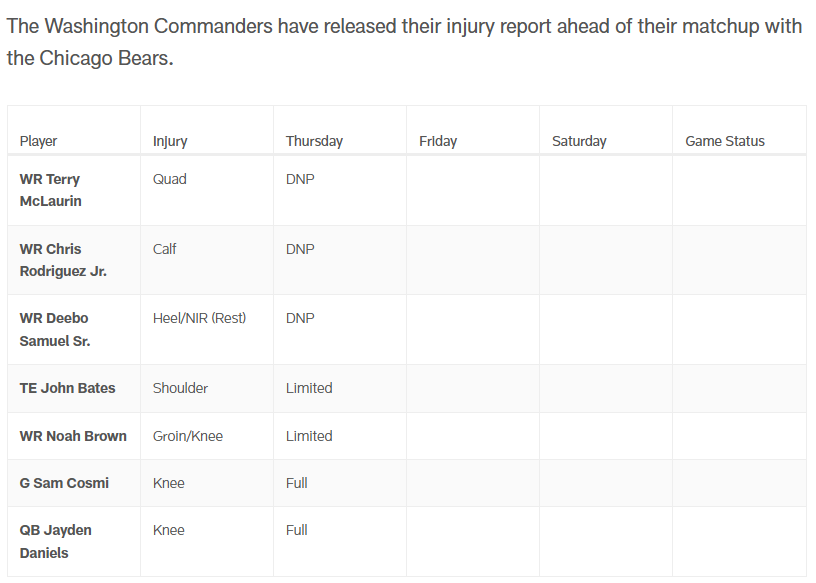Click G Sam Cosmi name
This screenshot has height=583, width=816.
(64, 483)
